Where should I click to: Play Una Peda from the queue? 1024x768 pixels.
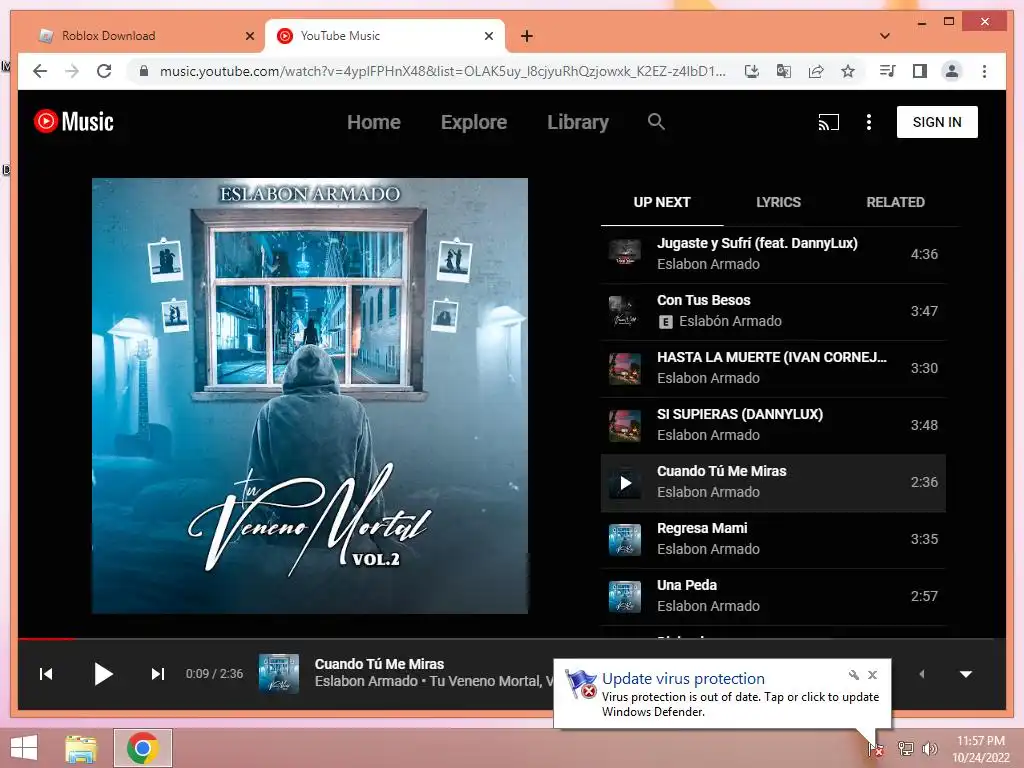[773, 596]
